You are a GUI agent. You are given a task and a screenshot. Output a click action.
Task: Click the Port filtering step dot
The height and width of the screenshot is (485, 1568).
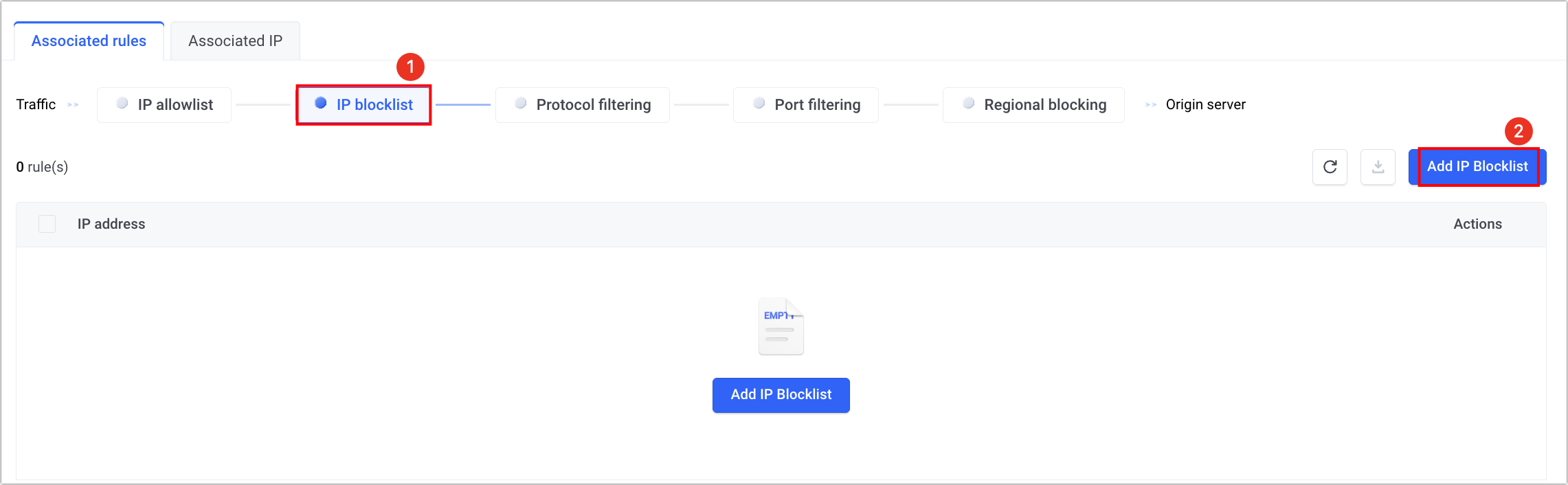pos(759,103)
